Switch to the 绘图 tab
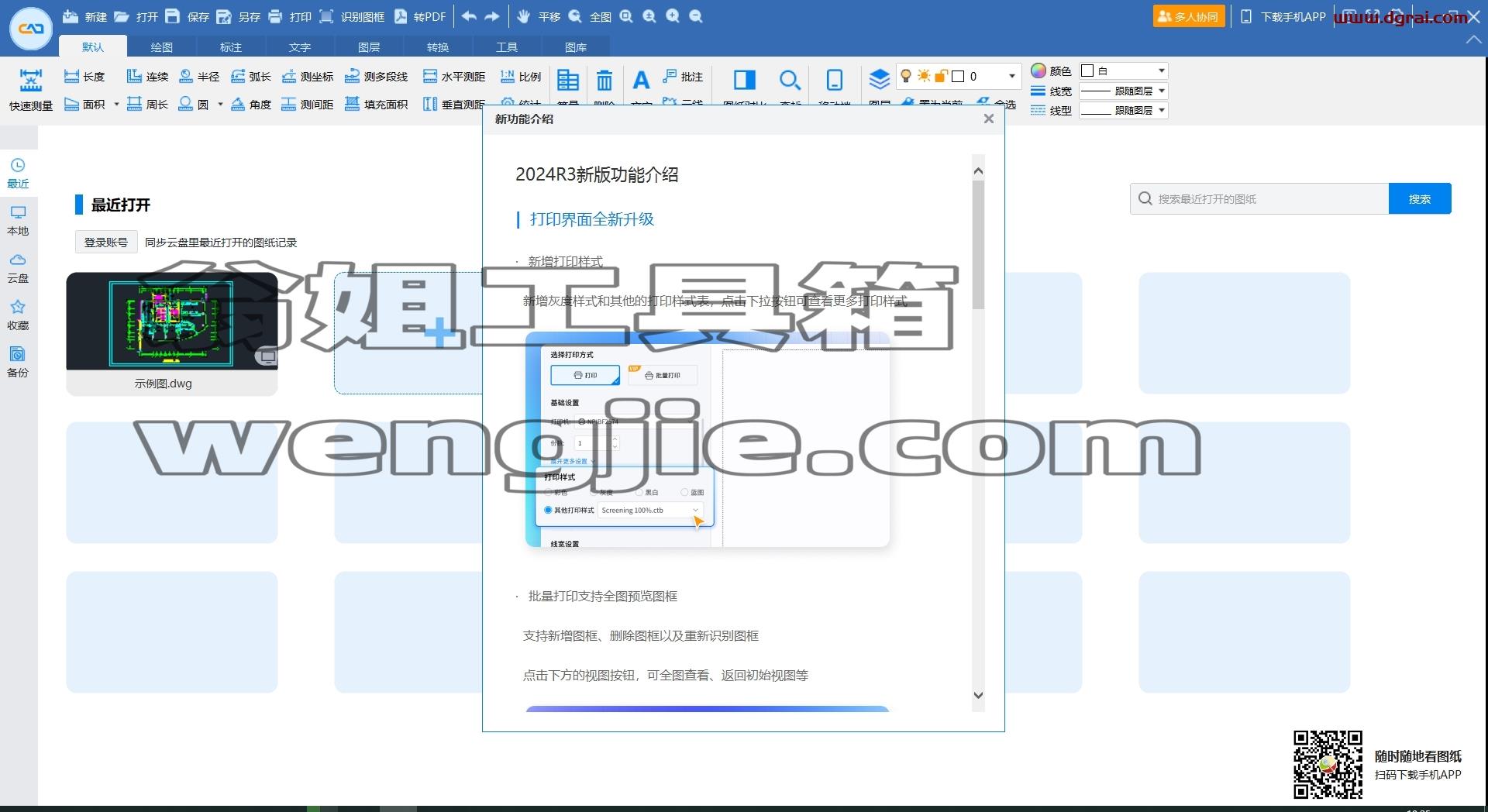This screenshot has width=1488, height=812. click(162, 47)
